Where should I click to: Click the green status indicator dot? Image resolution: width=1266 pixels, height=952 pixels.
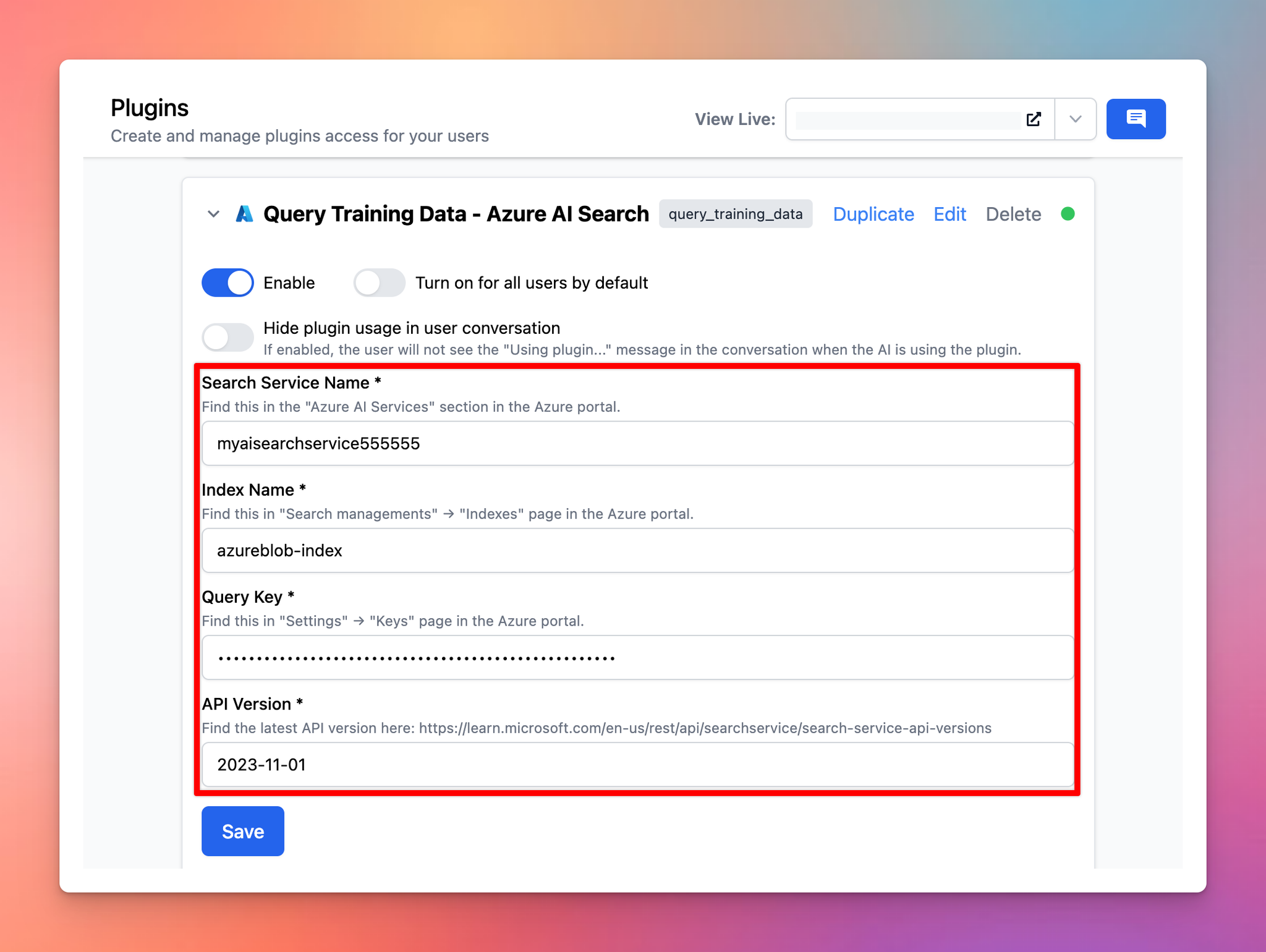1068,214
